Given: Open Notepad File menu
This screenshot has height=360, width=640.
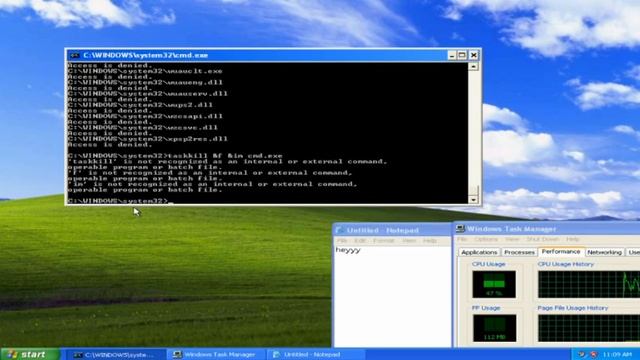Looking at the screenshot, I should 342,241.
